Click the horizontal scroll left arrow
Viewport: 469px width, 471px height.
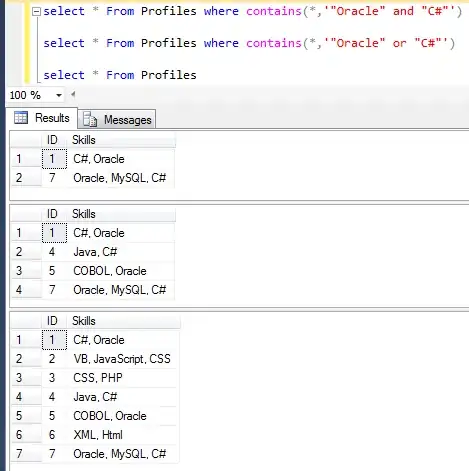(73, 95)
